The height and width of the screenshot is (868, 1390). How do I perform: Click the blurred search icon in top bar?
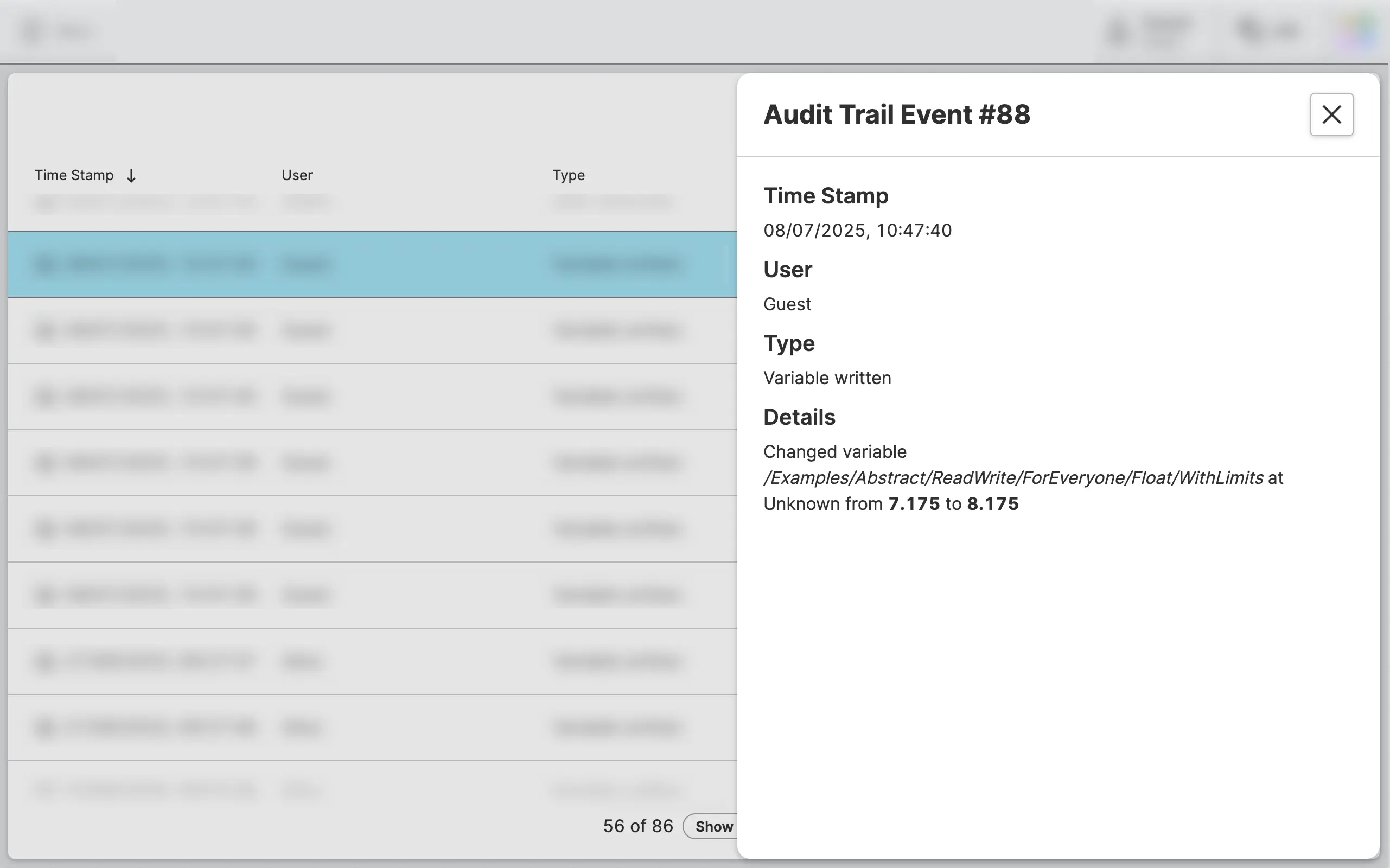point(1249,30)
